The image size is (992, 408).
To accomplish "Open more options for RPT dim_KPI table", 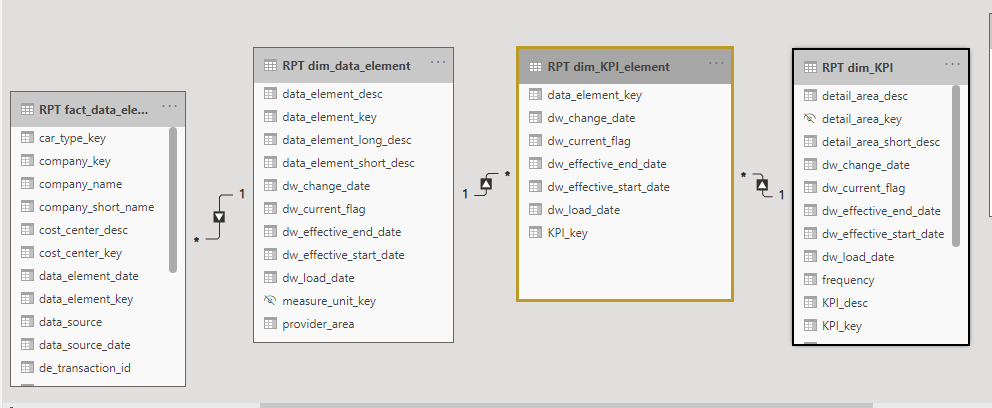I will point(953,64).
